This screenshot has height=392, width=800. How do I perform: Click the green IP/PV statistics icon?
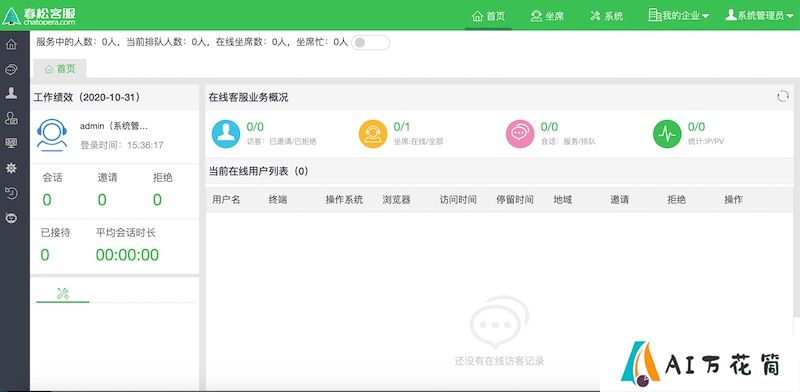click(x=667, y=134)
